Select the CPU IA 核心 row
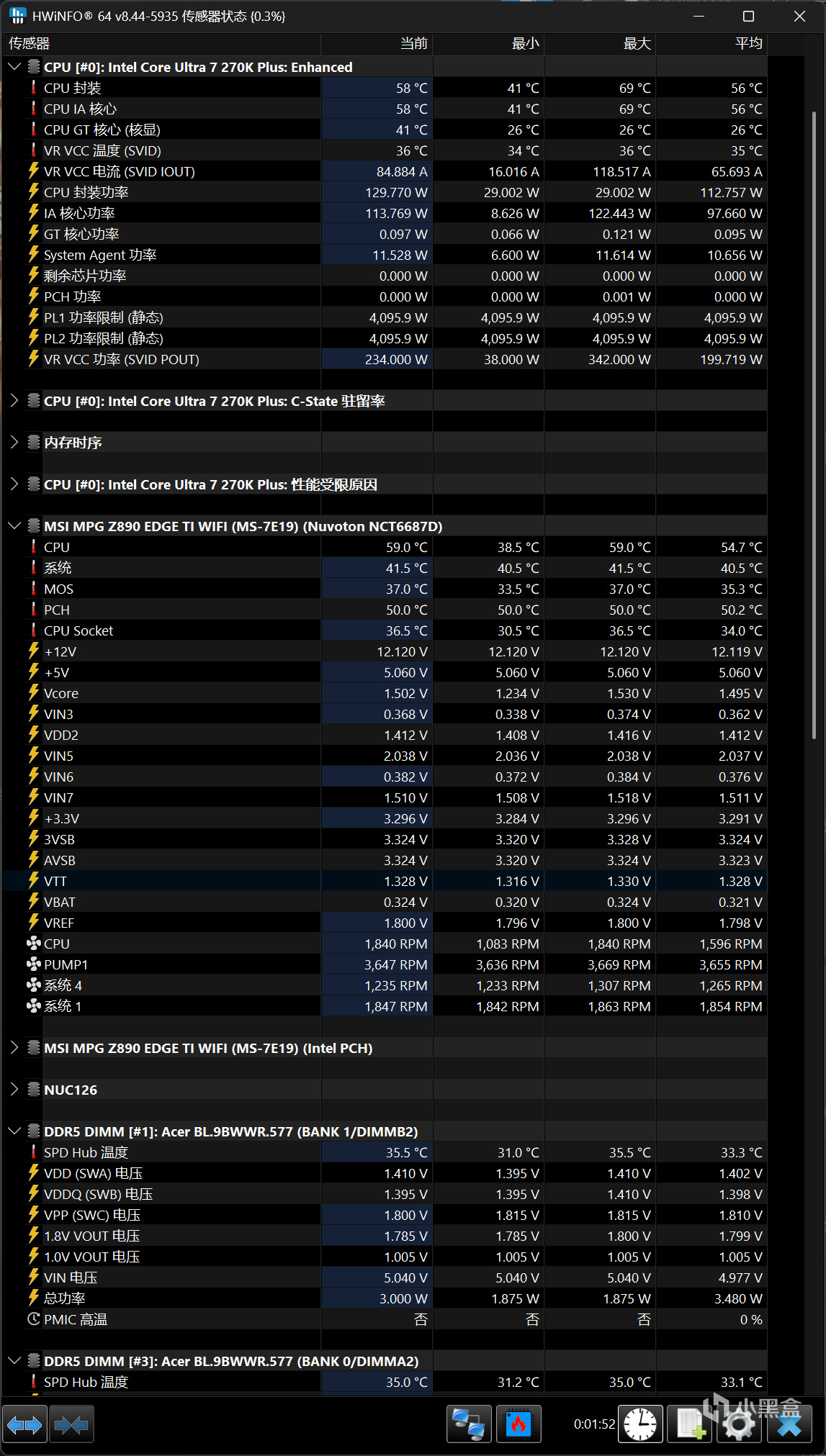Image resolution: width=826 pixels, height=1456 pixels. click(385, 109)
